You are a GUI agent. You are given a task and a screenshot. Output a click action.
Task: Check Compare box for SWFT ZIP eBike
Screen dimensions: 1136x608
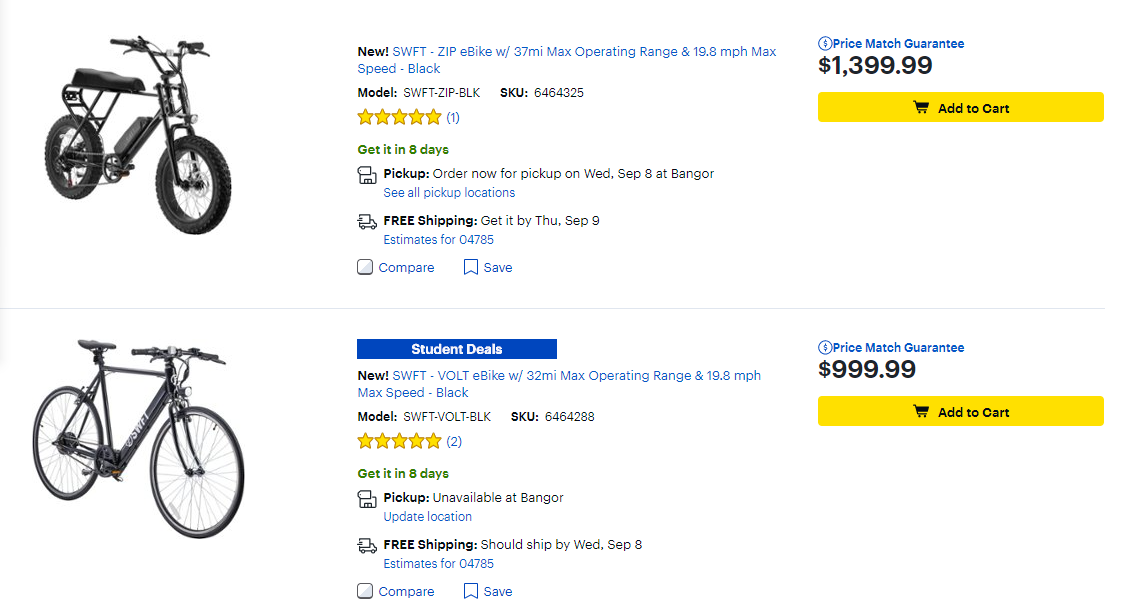tap(365, 267)
